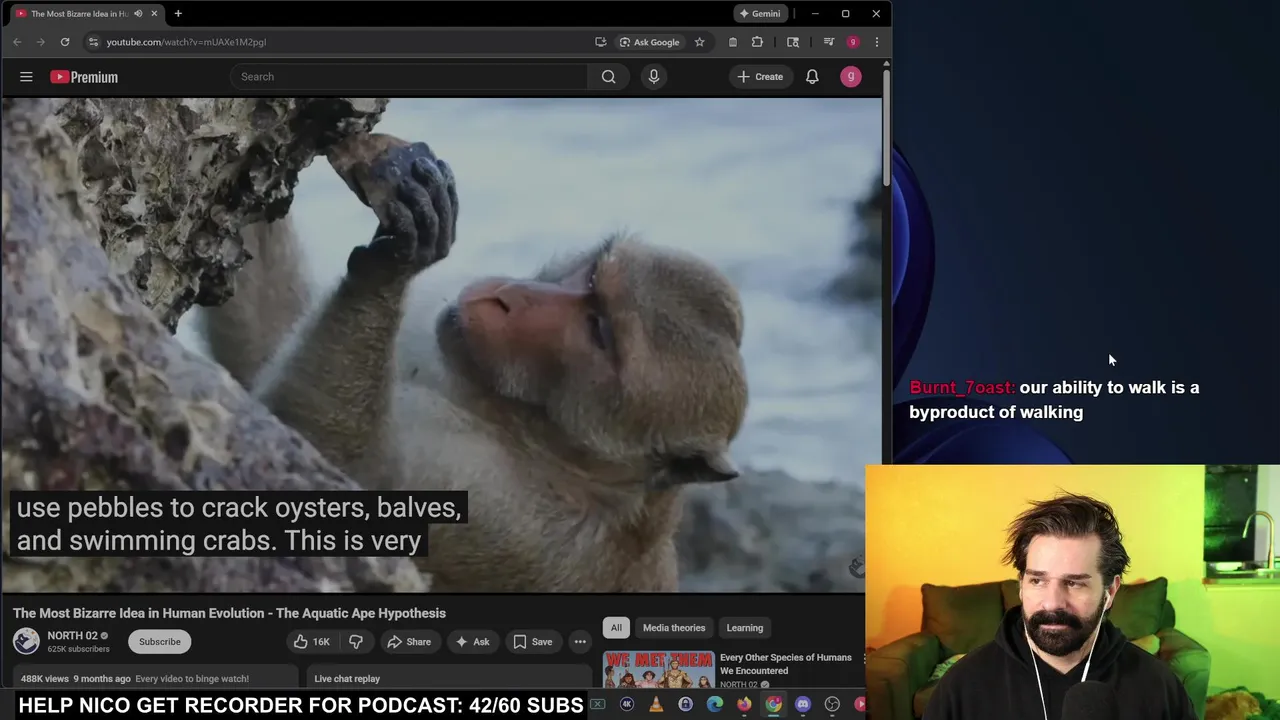Reload the page in Chrome
This screenshot has height=720, width=1280.
tap(65, 42)
